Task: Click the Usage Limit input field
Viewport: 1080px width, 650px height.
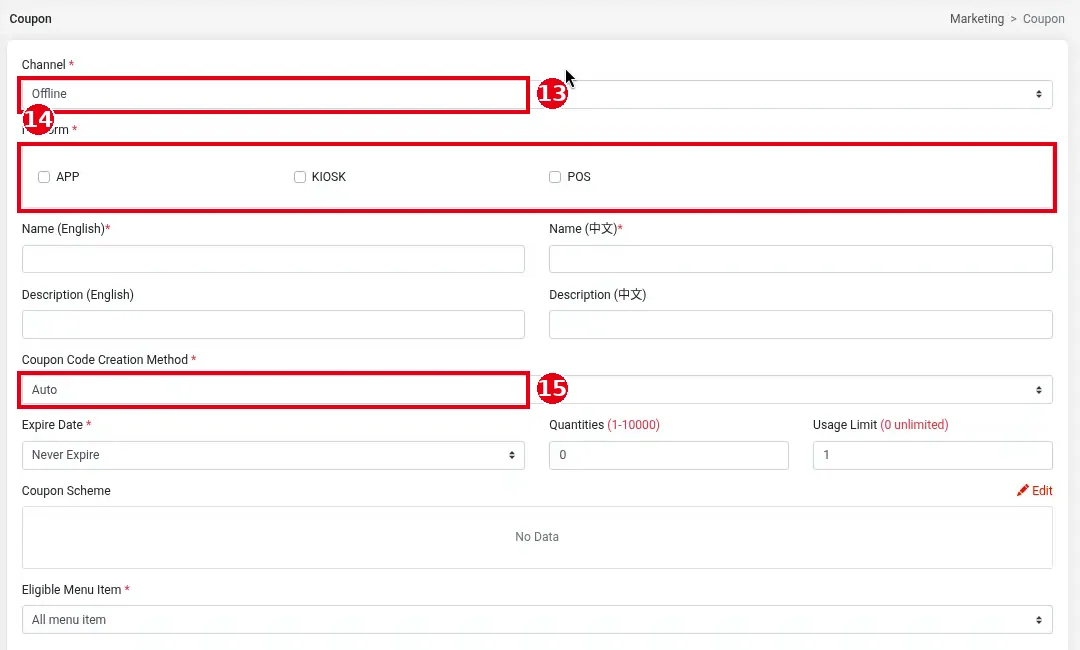Action: [933, 455]
